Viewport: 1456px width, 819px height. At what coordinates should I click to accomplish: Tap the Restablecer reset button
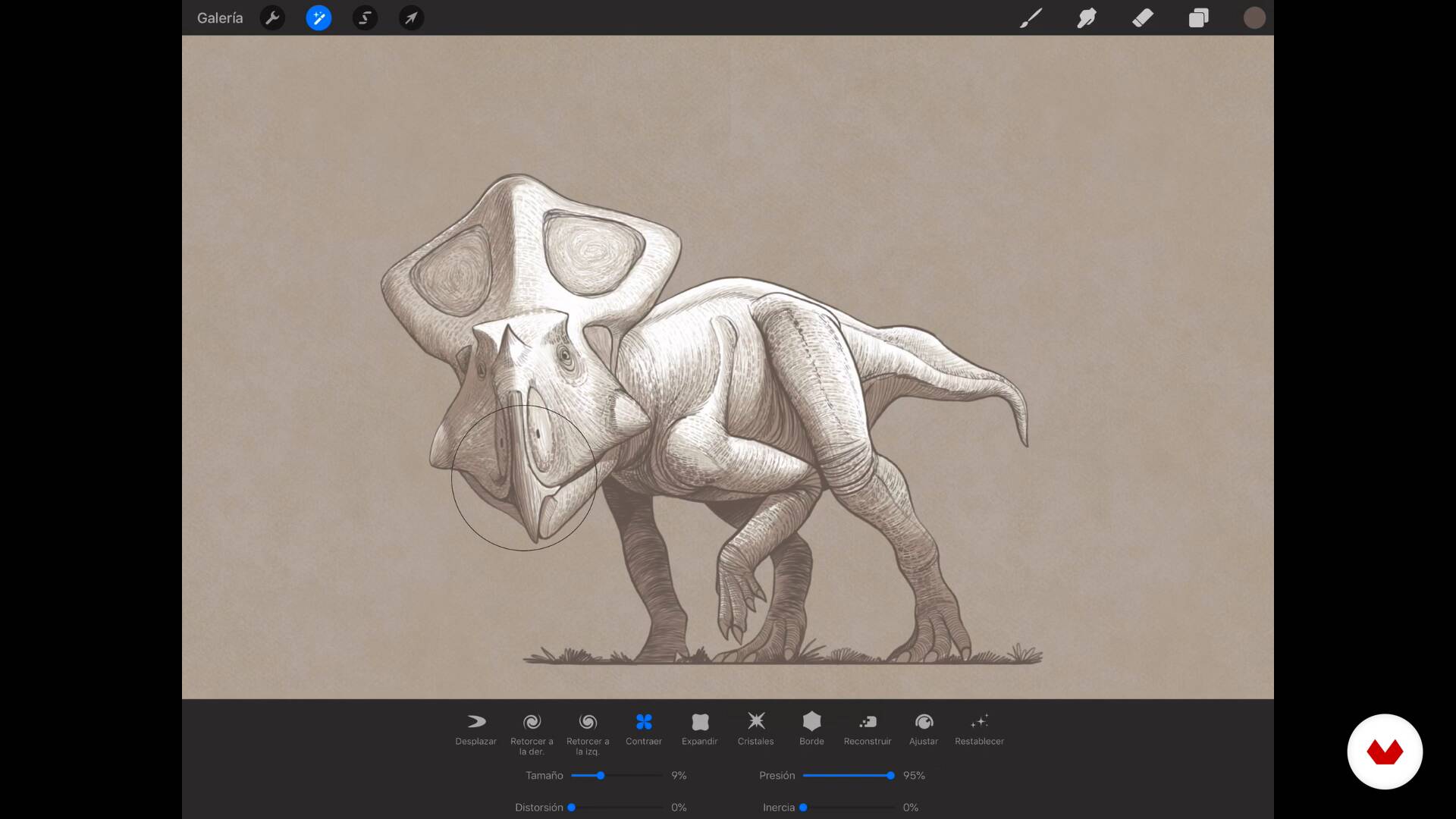pyautogui.click(x=979, y=730)
